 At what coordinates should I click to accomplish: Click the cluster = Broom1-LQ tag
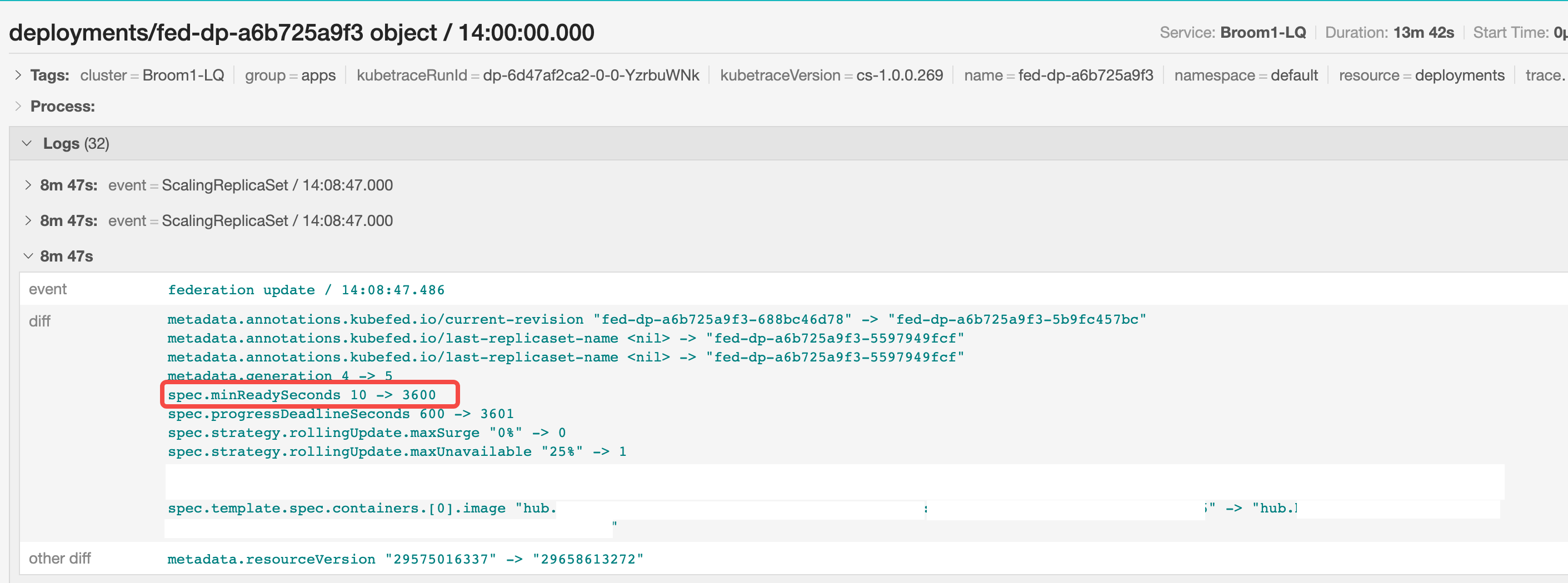152,76
